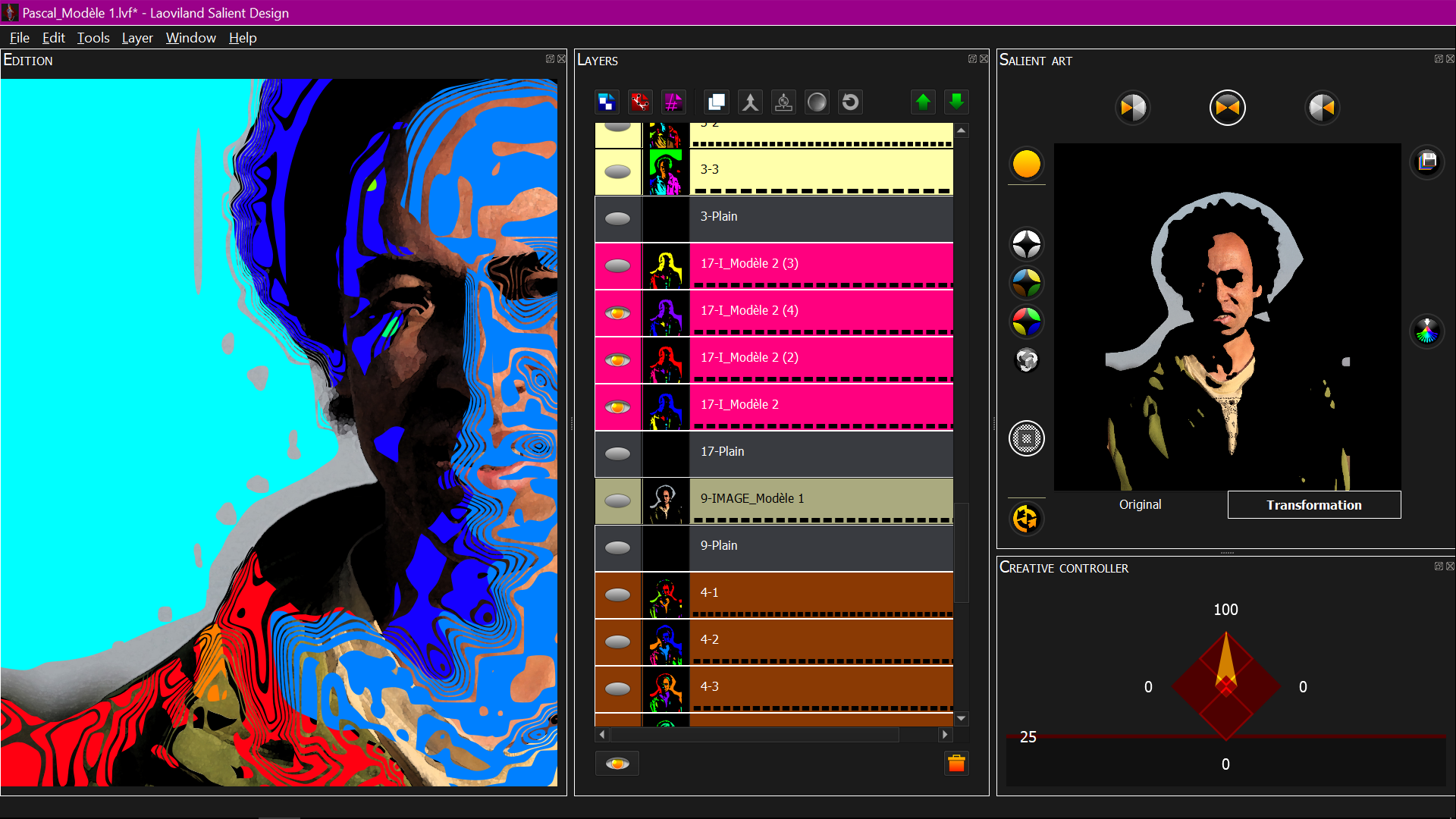Delete layer with orange trash icon
This screenshot has width=1456, height=819.
tap(956, 764)
